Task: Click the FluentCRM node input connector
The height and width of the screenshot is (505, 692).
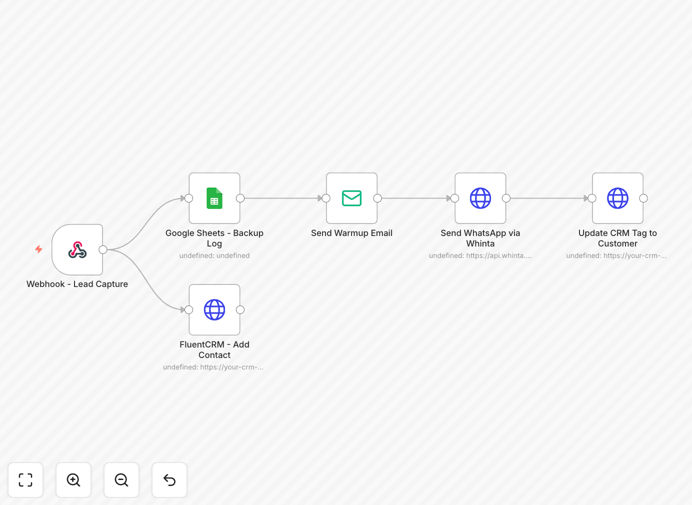Action: (189, 310)
